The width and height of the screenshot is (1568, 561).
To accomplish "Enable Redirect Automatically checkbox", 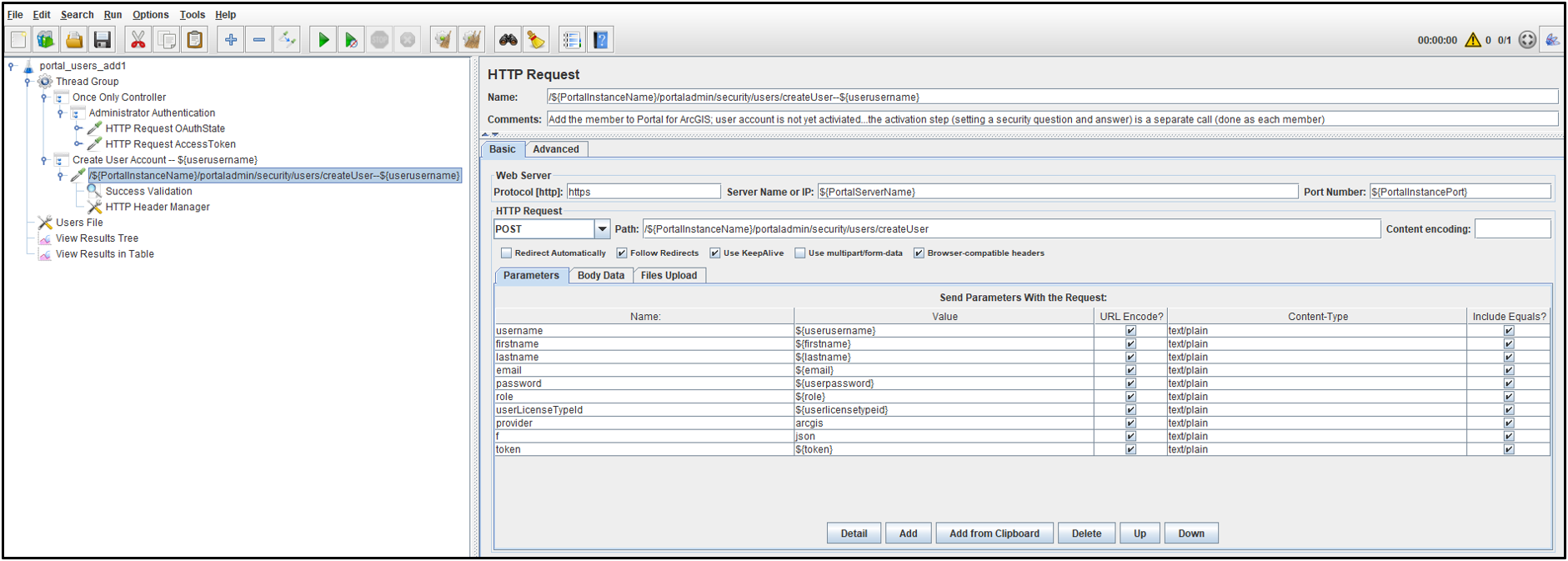I will pyautogui.click(x=506, y=253).
